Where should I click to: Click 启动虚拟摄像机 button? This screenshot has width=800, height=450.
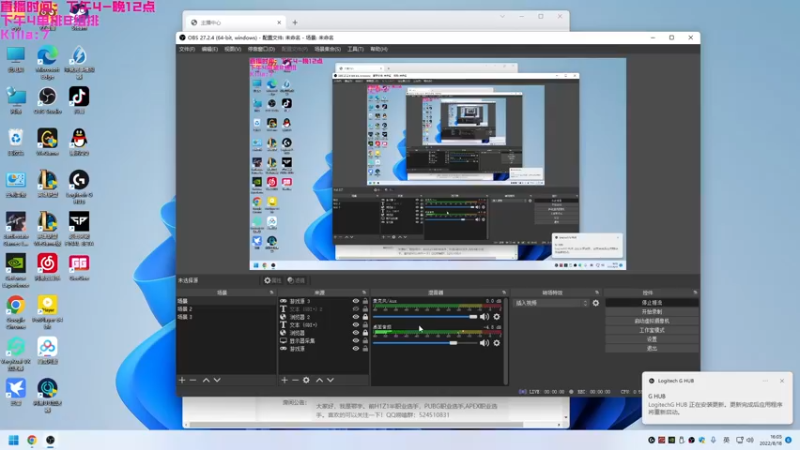click(652, 321)
